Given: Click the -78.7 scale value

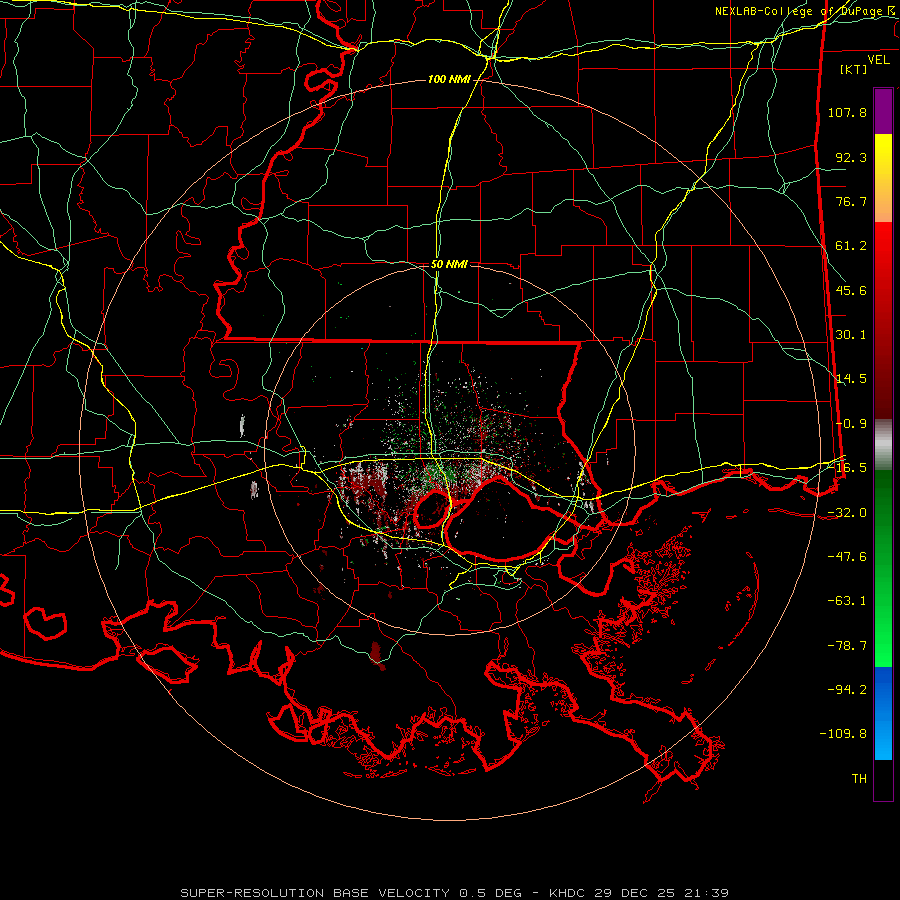Looking at the screenshot, I should (847, 646).
